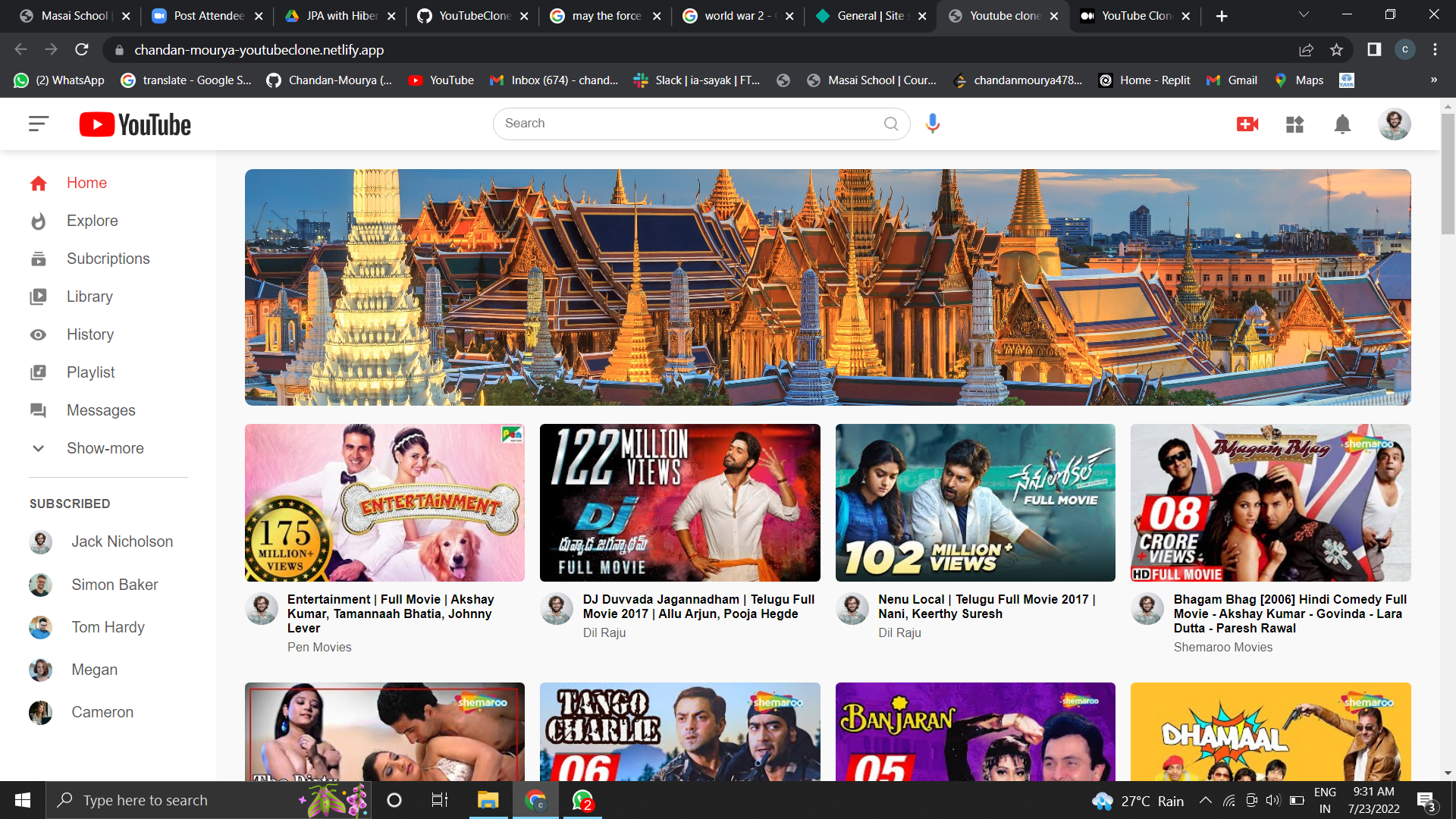Activate voice search microphone icon
The width and height of the screenshot is (1456, 819).
click(x=933, y=124)
